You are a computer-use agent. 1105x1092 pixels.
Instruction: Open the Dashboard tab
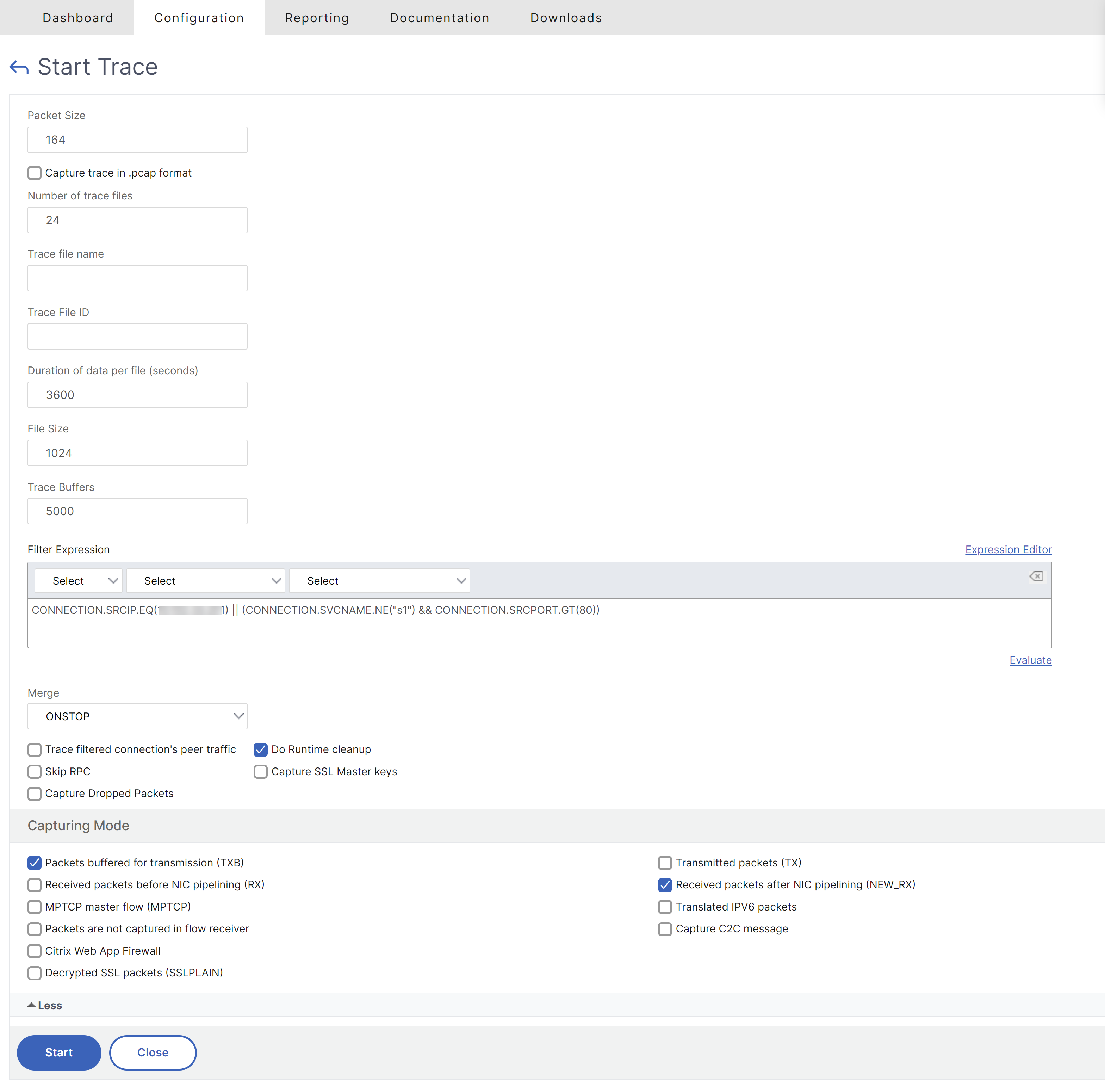(x=78, y=18)
